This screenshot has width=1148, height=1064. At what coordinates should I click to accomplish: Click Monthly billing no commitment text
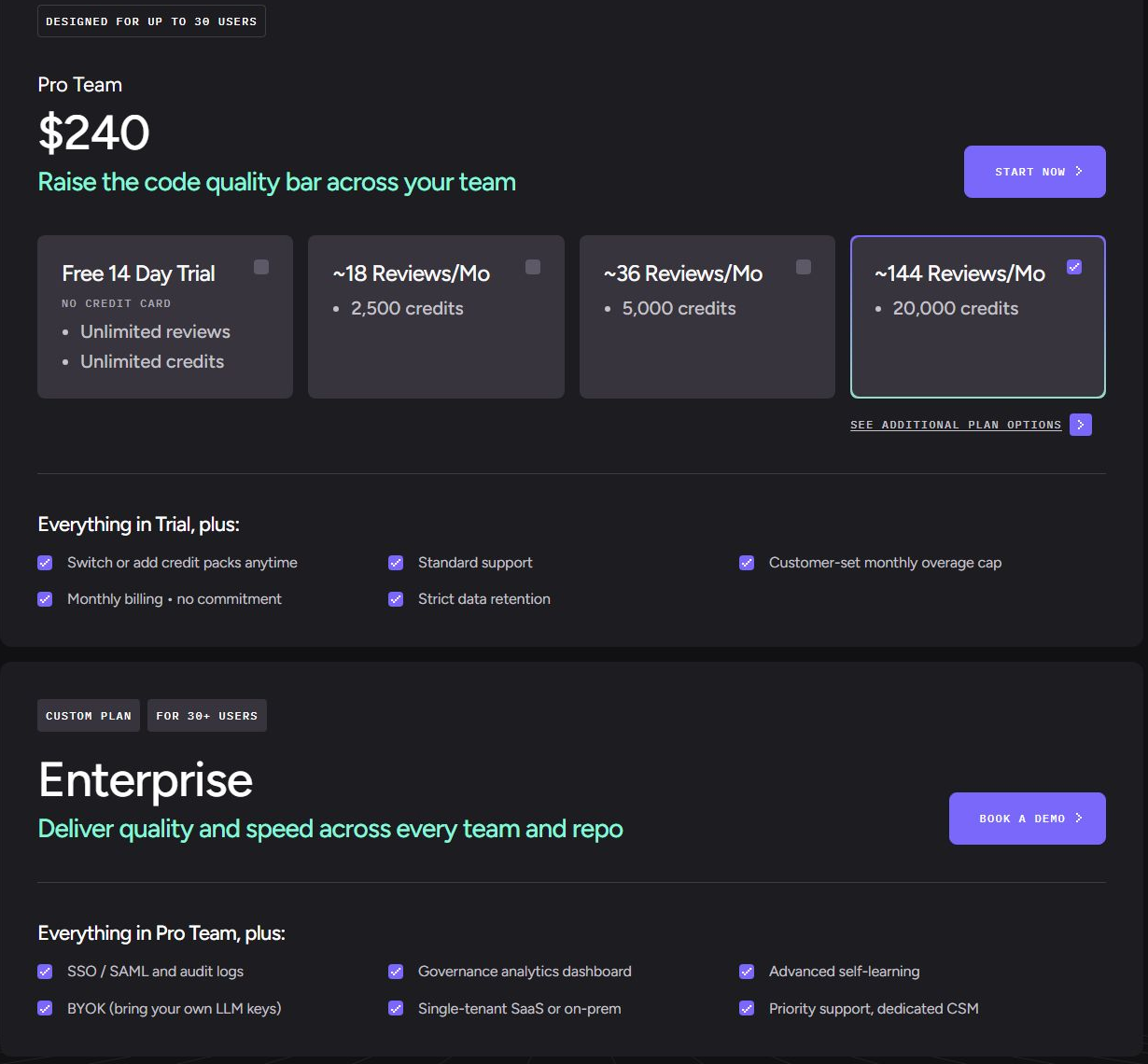point(175,599)
